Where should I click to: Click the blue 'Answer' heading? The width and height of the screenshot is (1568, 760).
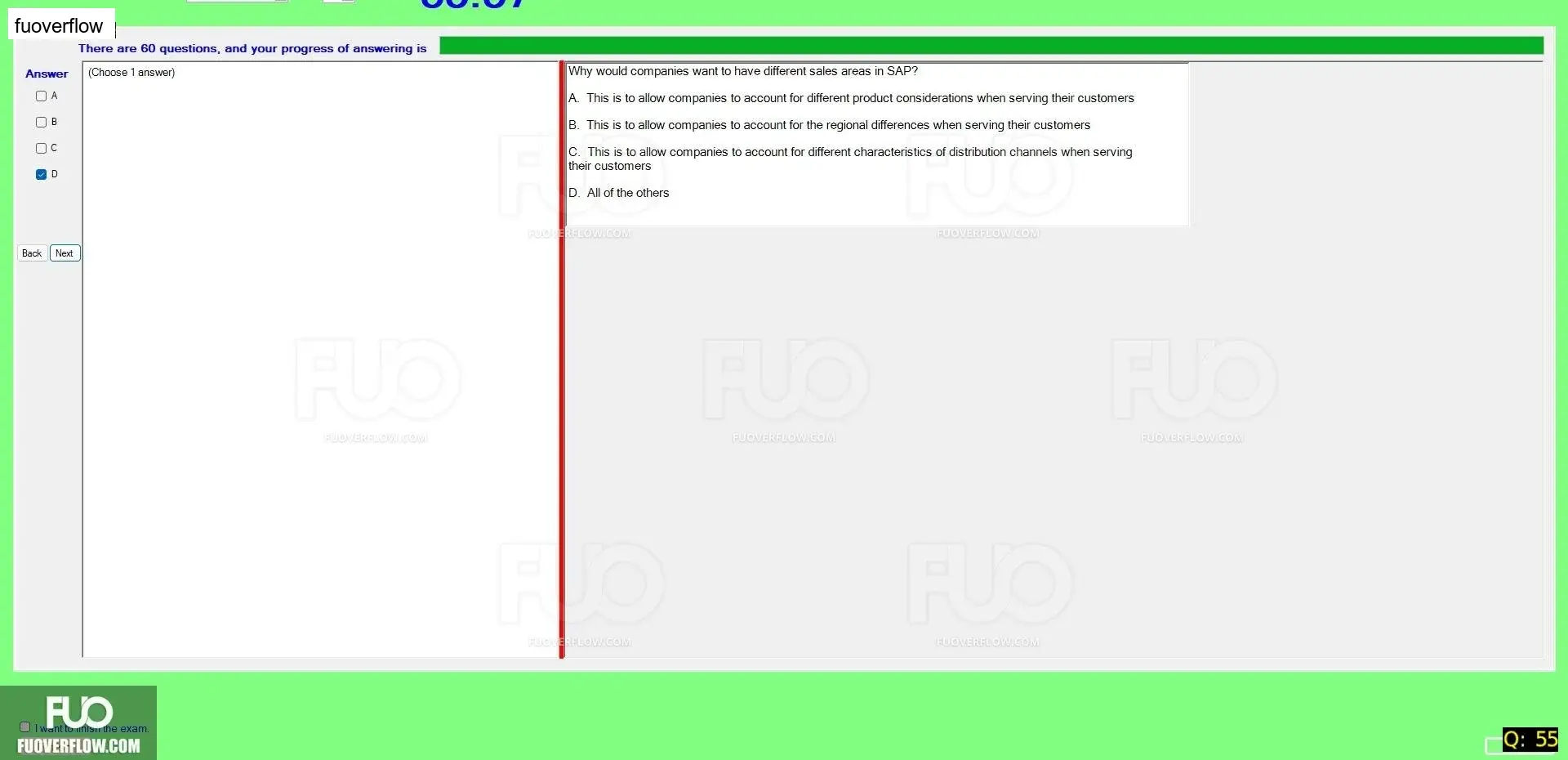[47, 74]
